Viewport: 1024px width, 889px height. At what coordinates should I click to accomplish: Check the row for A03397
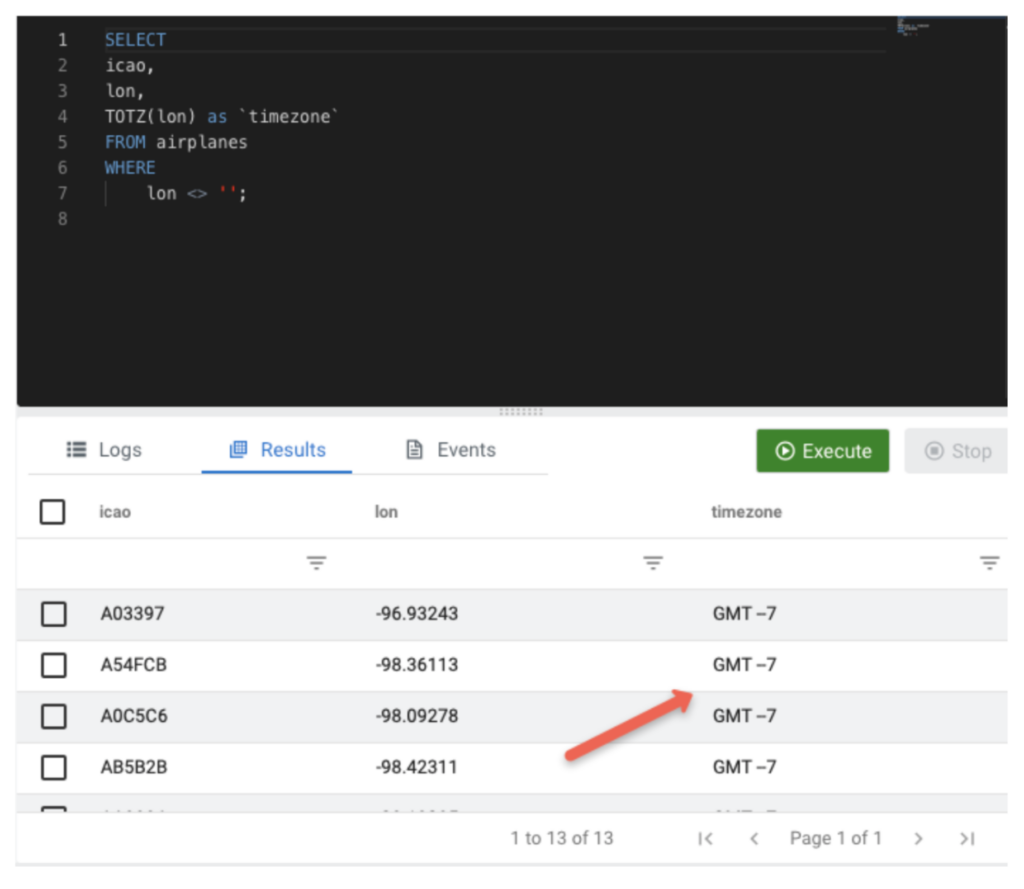click(53, 614)
